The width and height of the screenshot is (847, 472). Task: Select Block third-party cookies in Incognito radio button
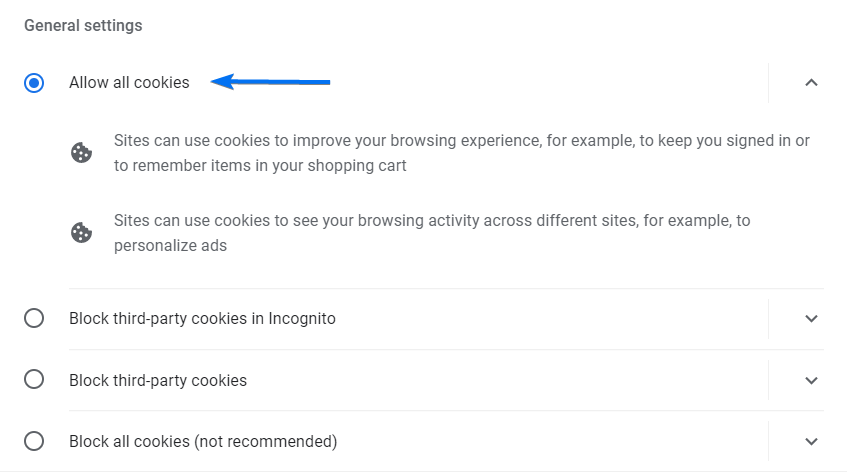34,318
